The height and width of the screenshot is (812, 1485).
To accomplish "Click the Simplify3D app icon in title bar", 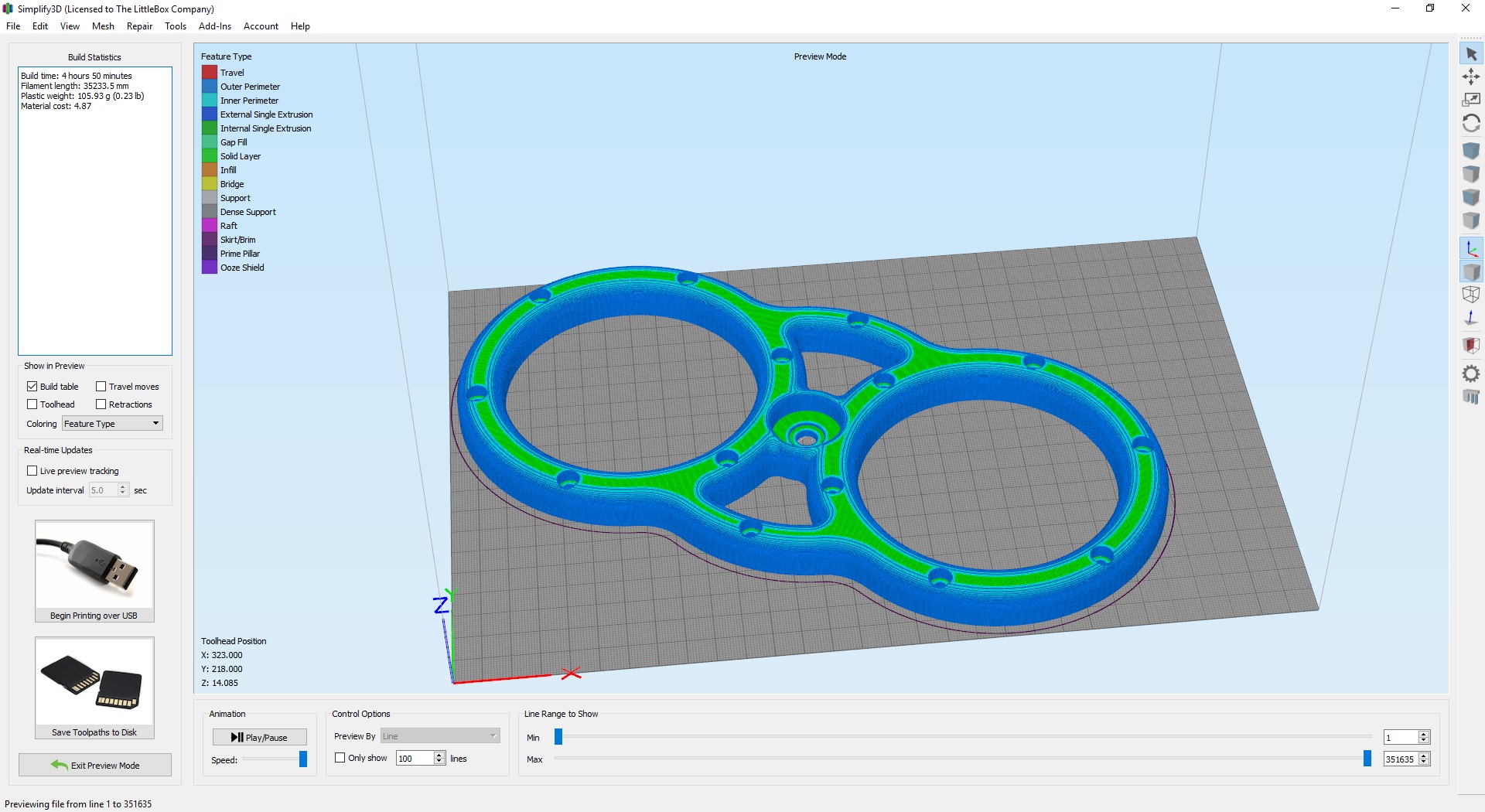I will pyautogui.click(x=8, y=9).
